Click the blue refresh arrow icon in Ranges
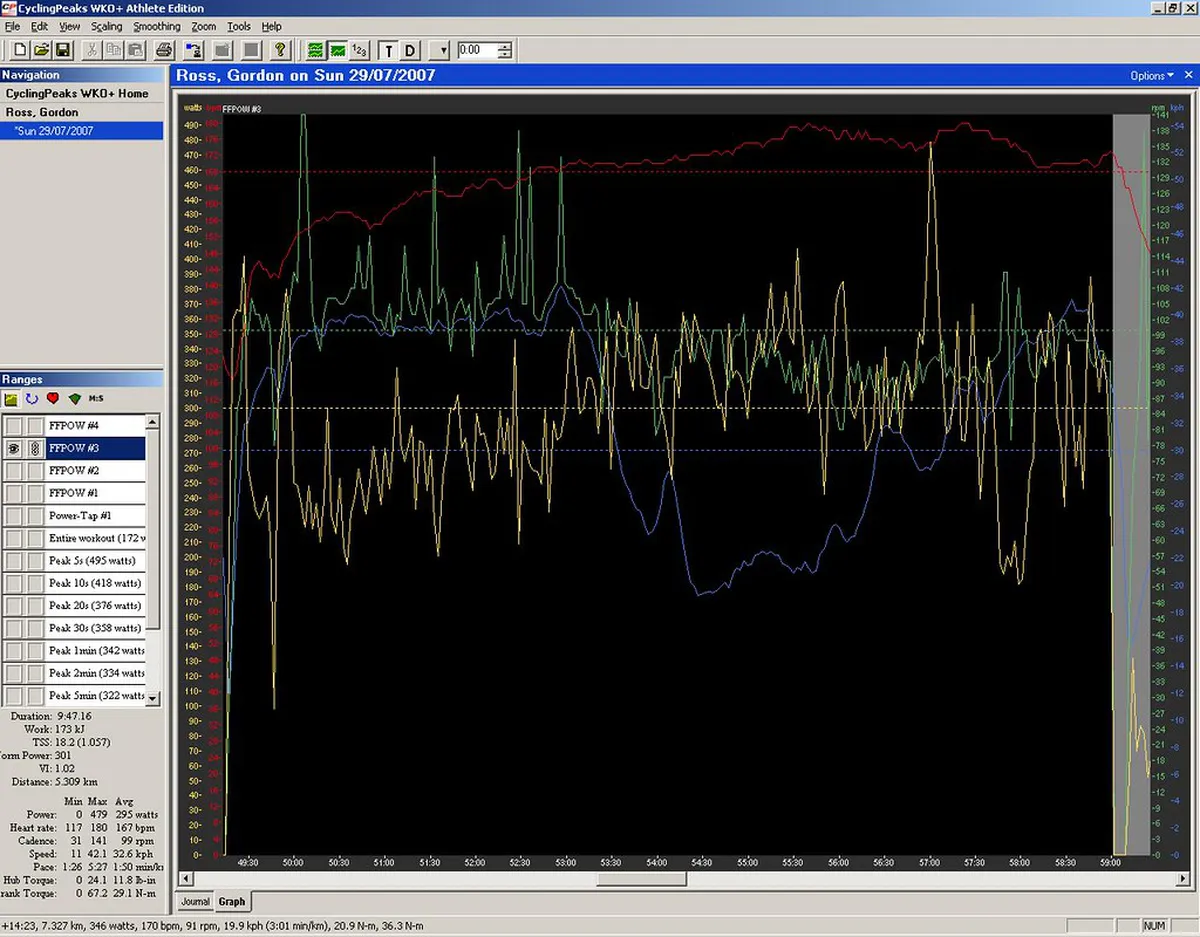This screenshot has width=1200, height=937. pyautogui.click(x=32, y=399)
